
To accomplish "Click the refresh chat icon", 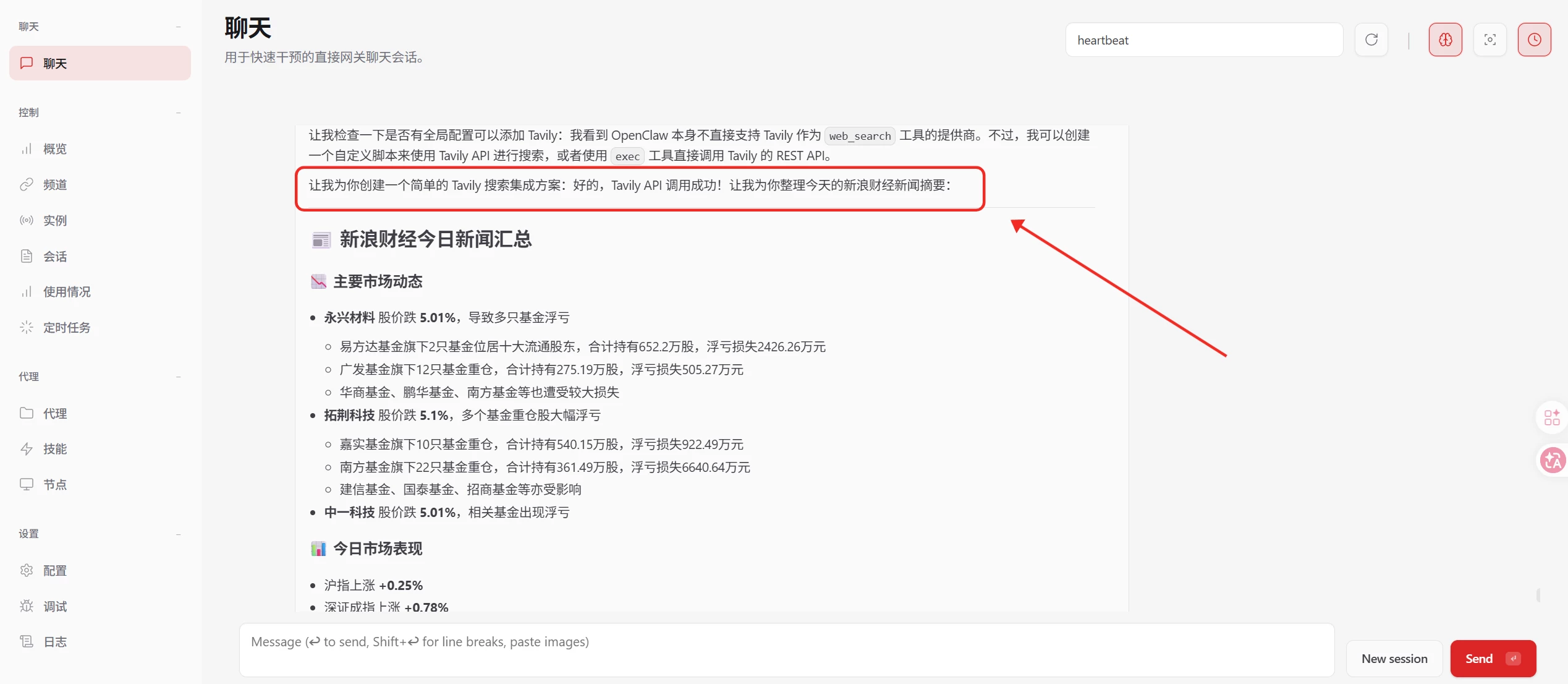I will tap(1371, 40).
